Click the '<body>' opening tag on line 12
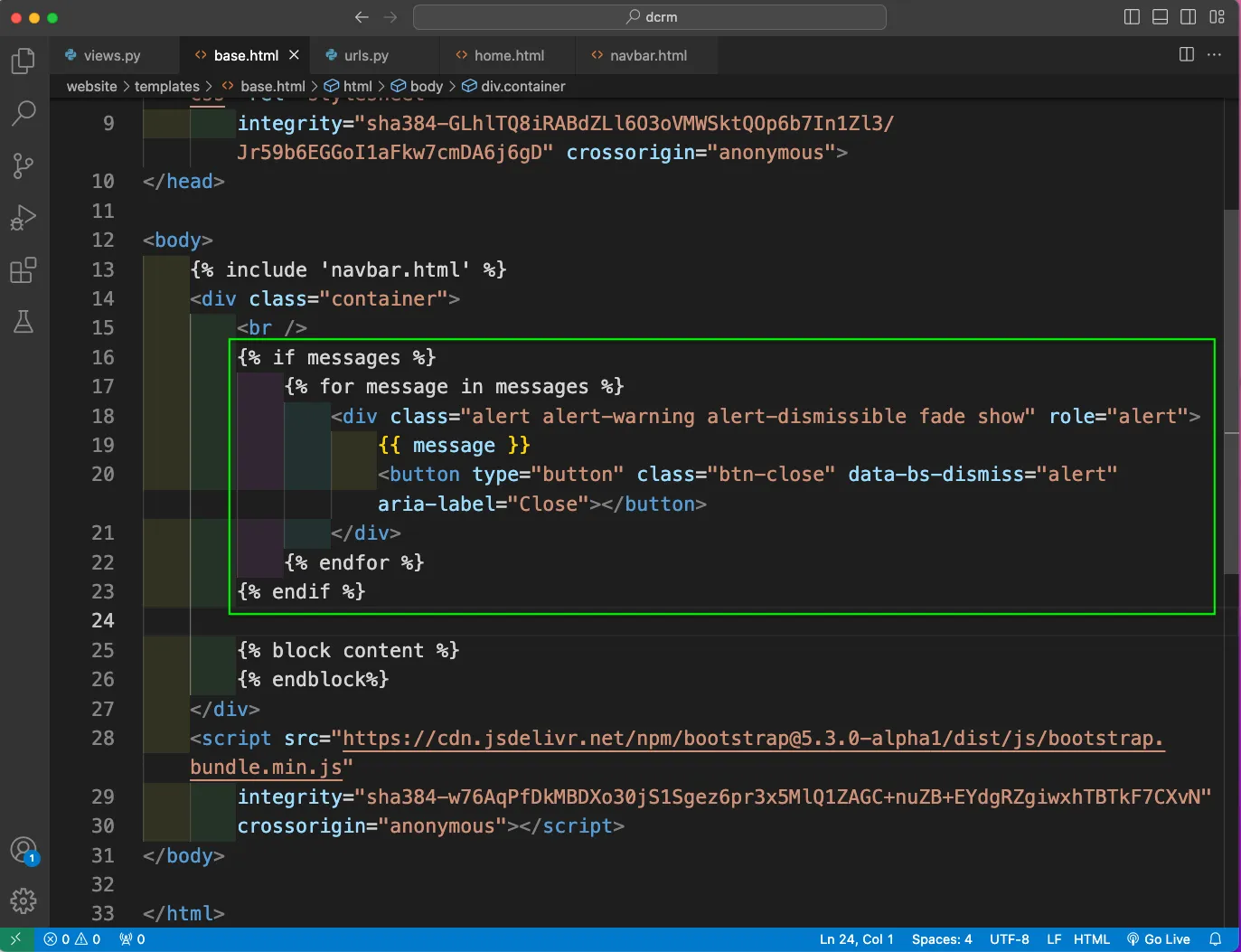The image size is (1241, 952). (178, 240)
